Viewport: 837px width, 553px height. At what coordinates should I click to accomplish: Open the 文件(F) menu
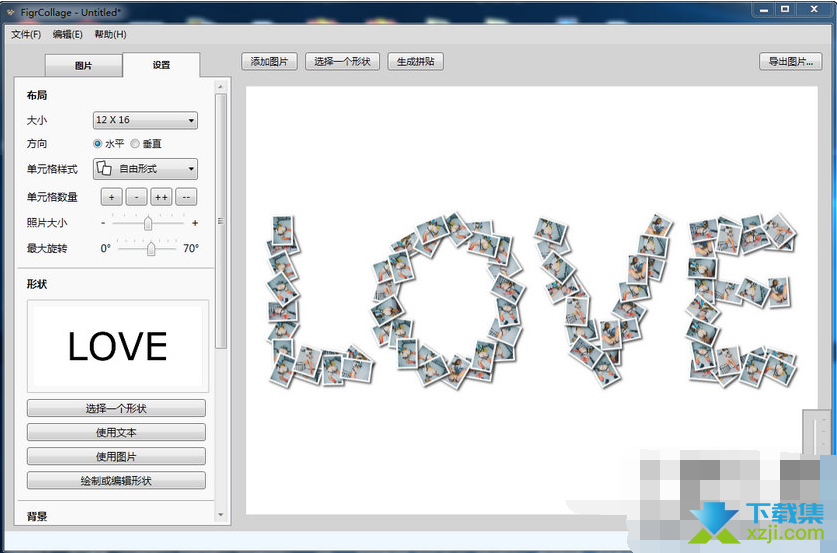(x=26, y=34)
